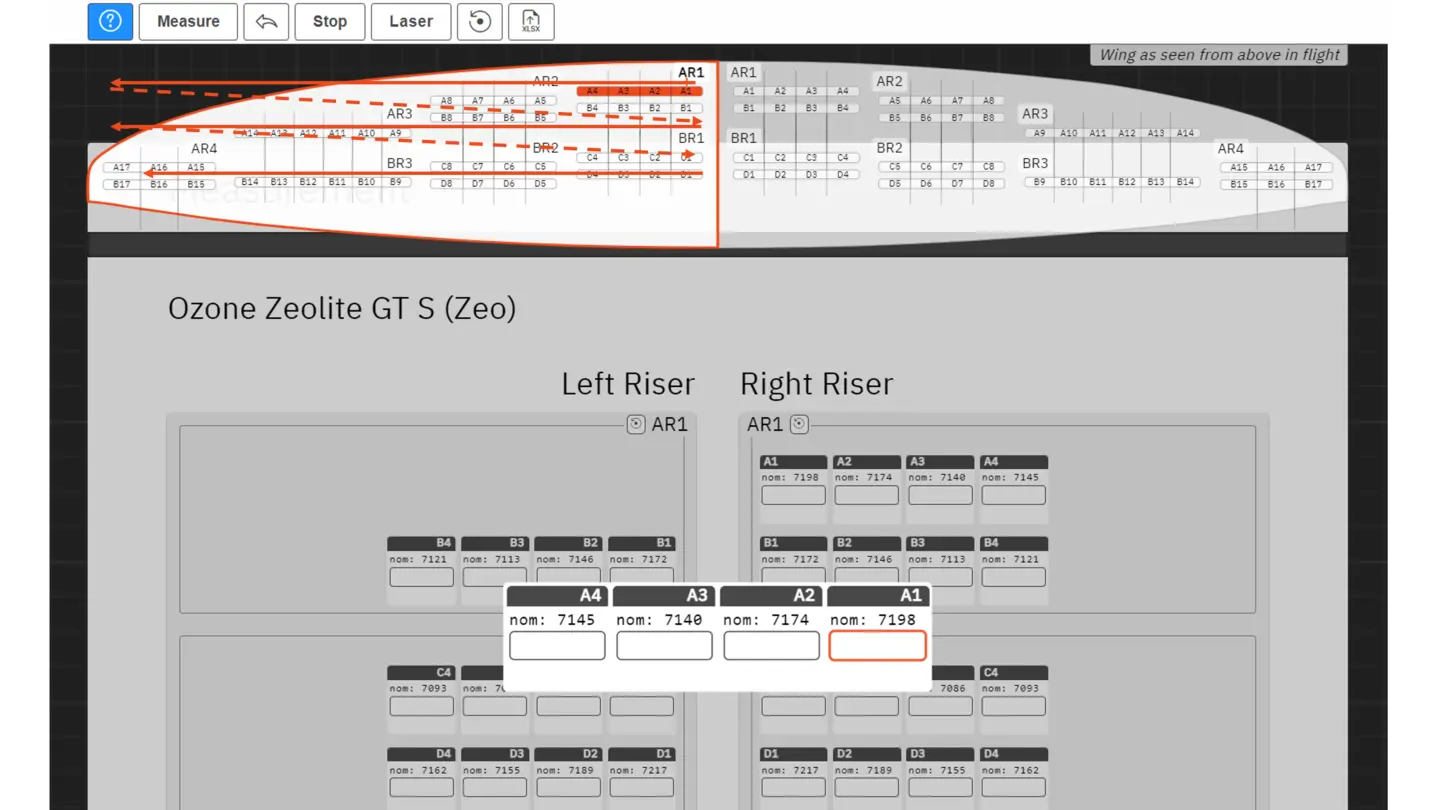
Task: Click the undo back-arrow toolbar icon
Action: (266, 22)
